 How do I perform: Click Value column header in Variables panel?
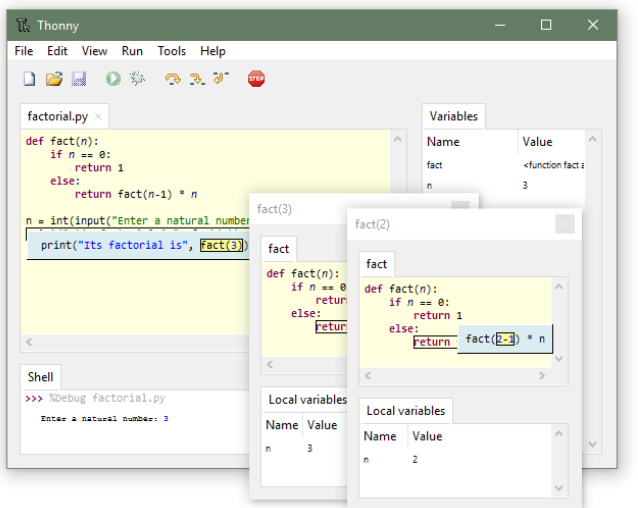point(552,142)
